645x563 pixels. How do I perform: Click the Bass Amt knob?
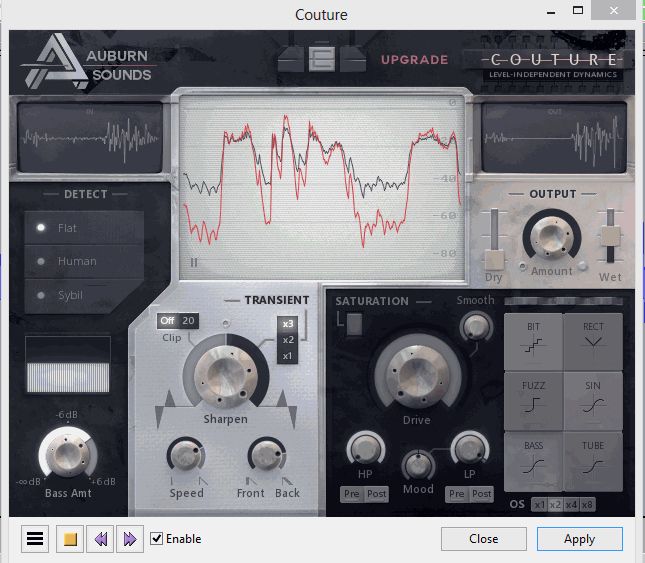(68, 455)
